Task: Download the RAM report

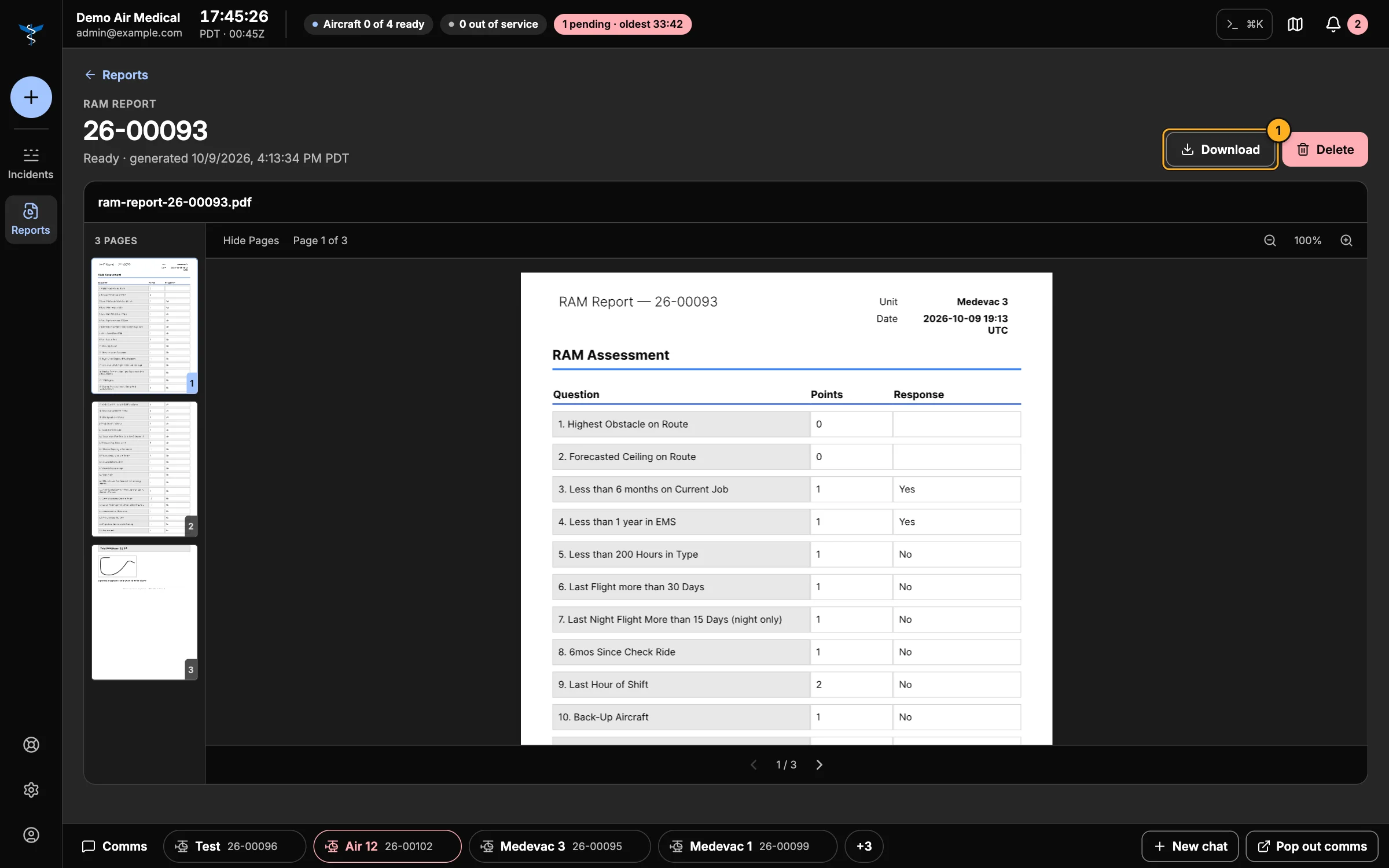Action: (x=1220, y=149)
